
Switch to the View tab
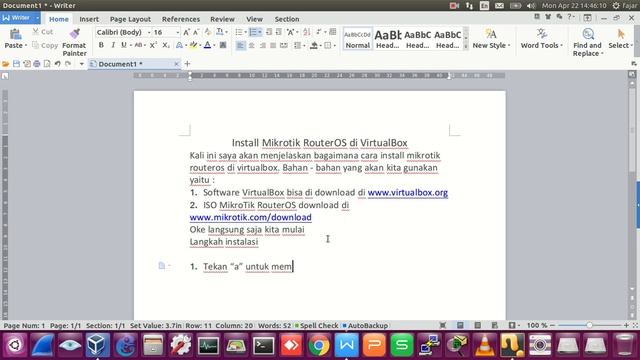point(254,19)
